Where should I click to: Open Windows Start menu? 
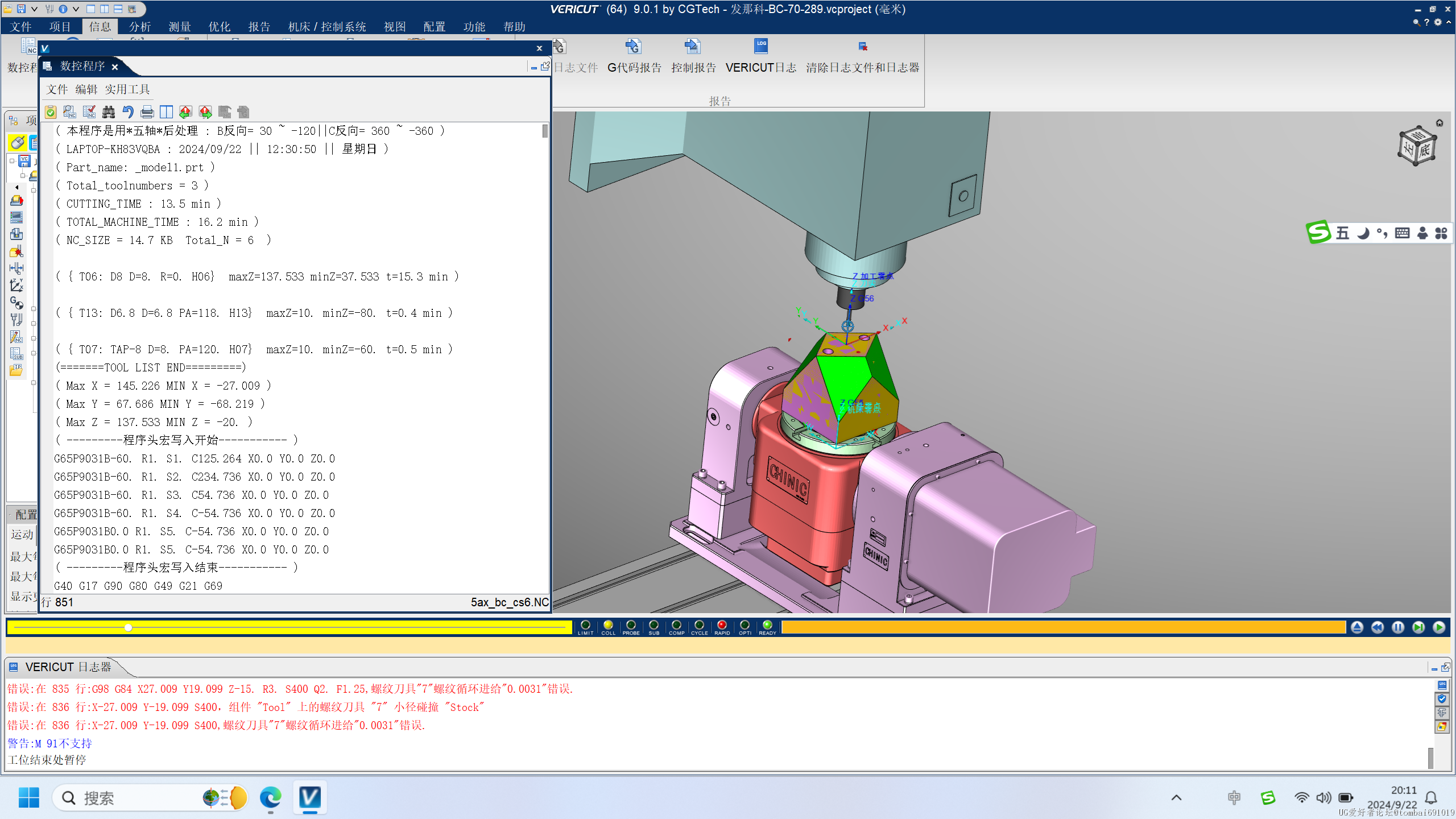point(28,797)
